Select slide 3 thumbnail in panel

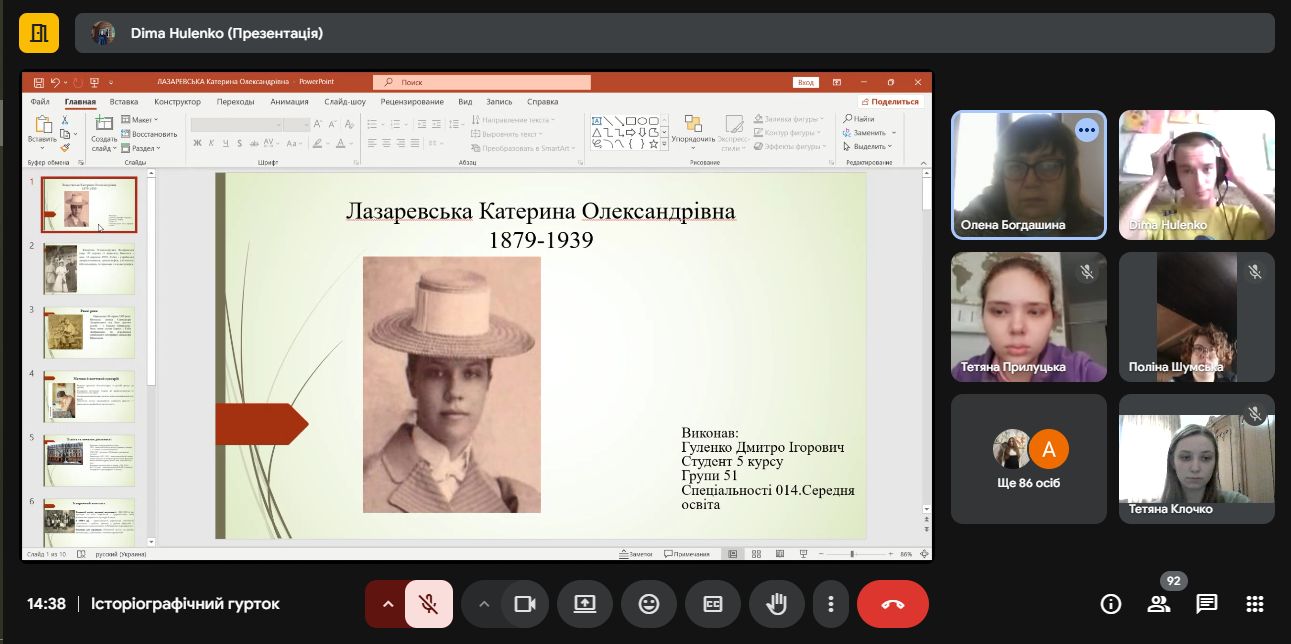(88, 332)
